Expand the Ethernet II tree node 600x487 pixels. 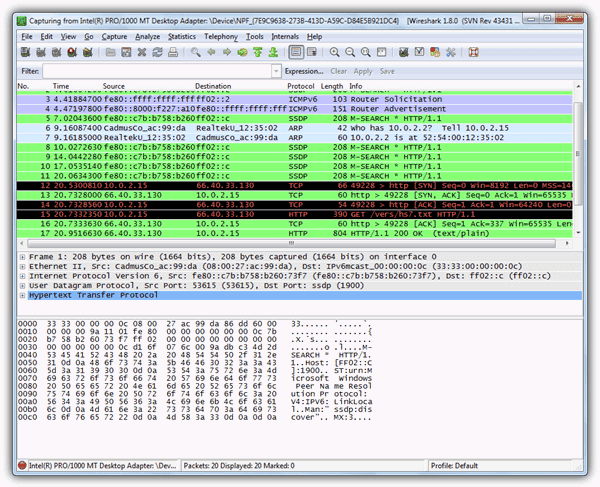point(22,266)
